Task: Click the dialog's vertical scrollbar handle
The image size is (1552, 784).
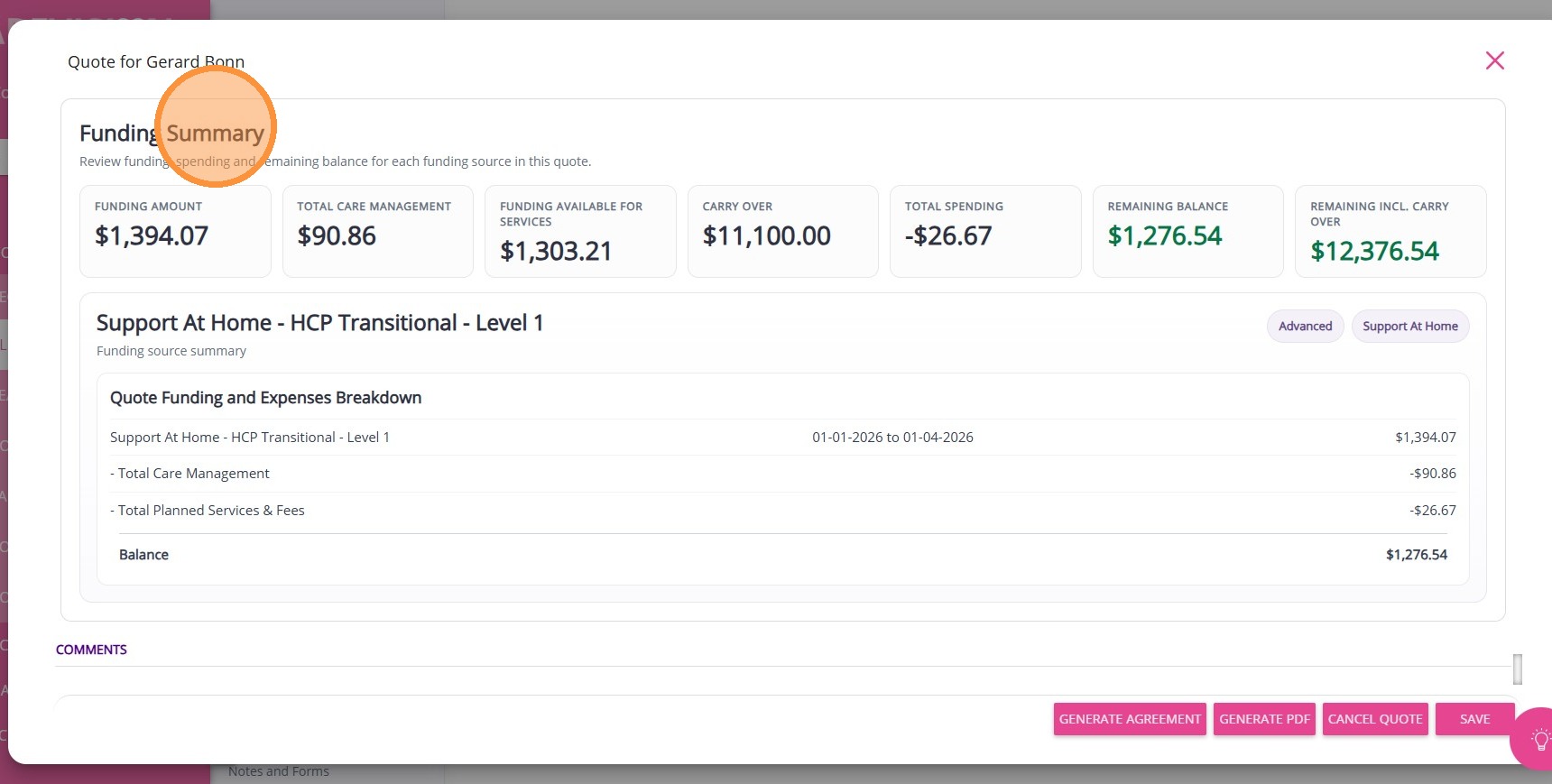Action: coord(1518,669)
